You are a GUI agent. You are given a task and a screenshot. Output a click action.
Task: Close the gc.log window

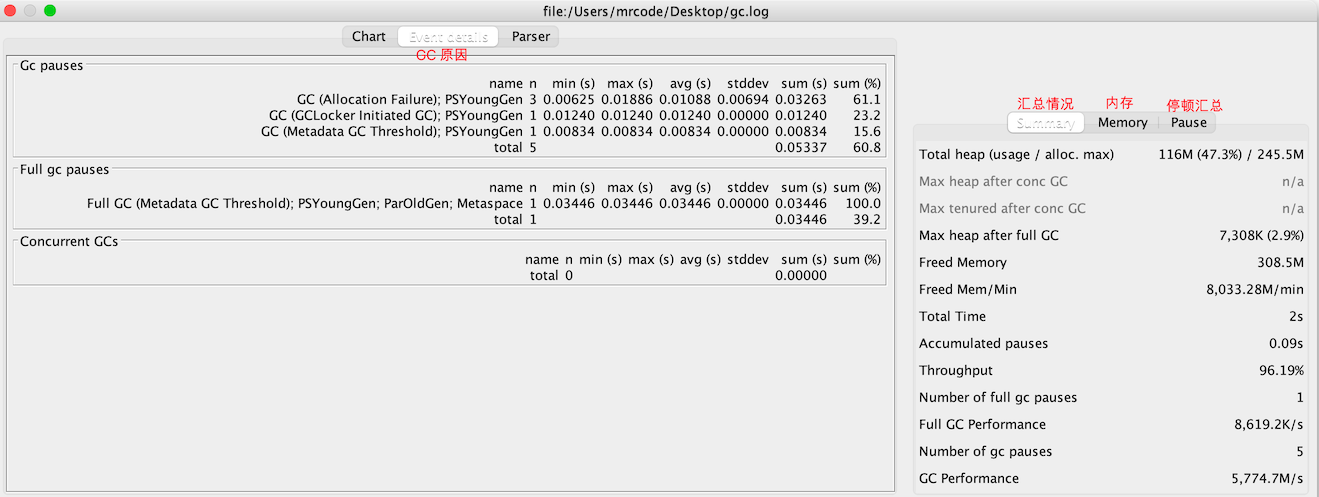(10, 10)
